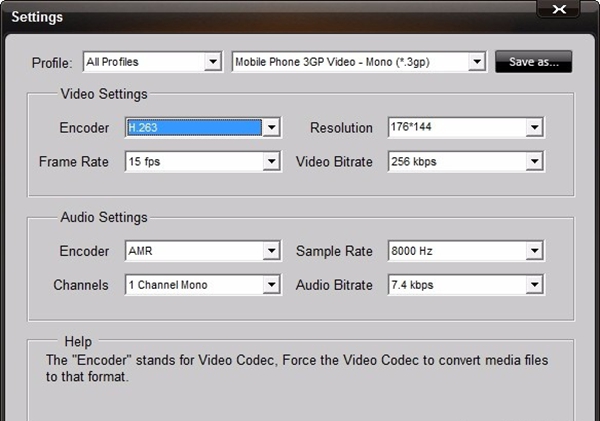Close the Settings dialog with X
This screenshot has width=600, height=421.
pyautogui.click(x=559, y=9)
